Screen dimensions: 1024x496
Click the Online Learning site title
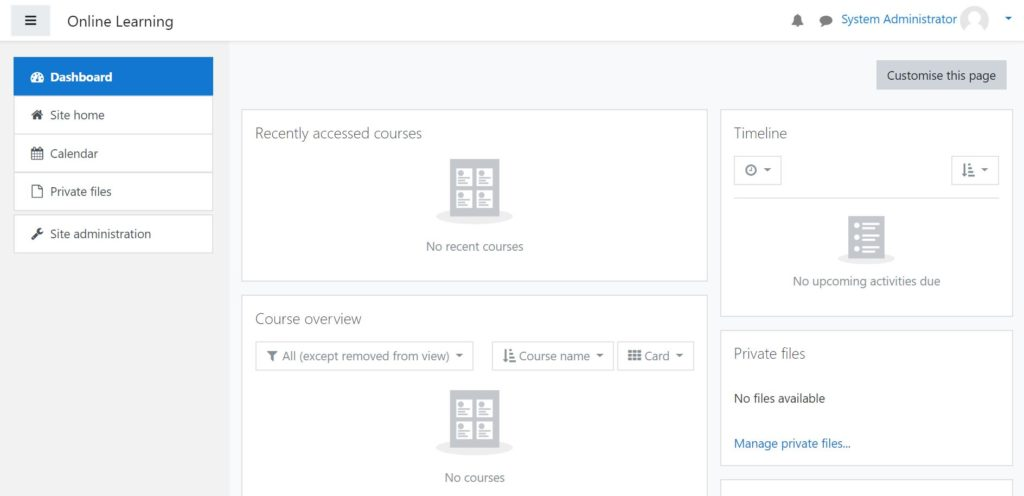(x=120, y=22)
